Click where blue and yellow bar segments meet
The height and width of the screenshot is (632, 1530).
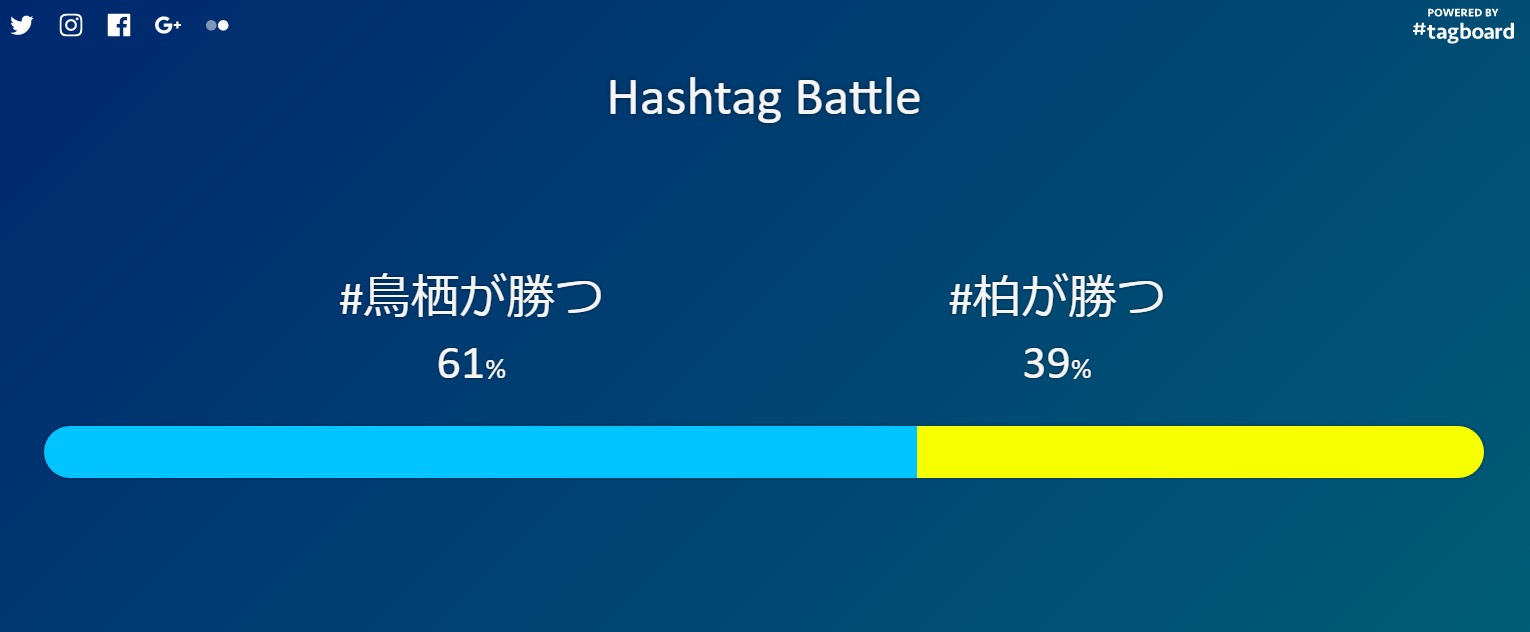pos(917,452)
